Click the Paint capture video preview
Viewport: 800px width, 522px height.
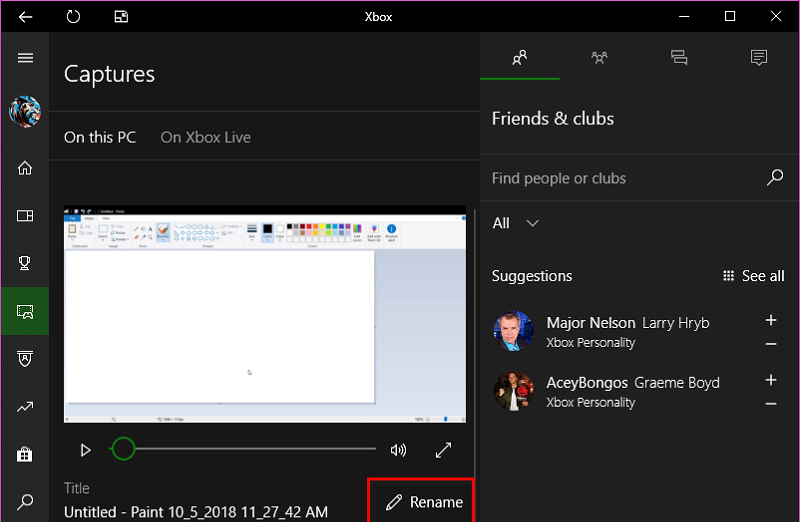pyautogui.click(x=265, y=314)
